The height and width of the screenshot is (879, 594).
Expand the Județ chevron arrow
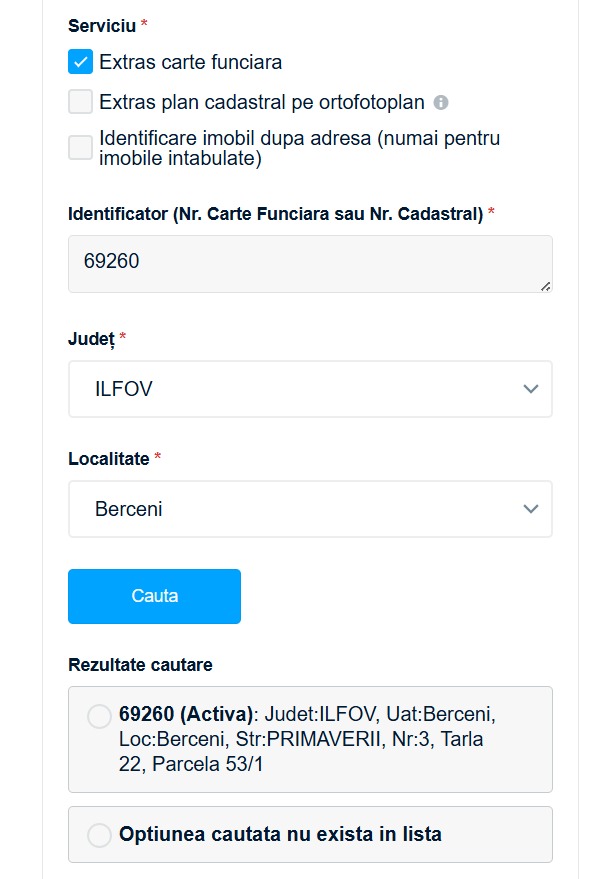(531, 389)
